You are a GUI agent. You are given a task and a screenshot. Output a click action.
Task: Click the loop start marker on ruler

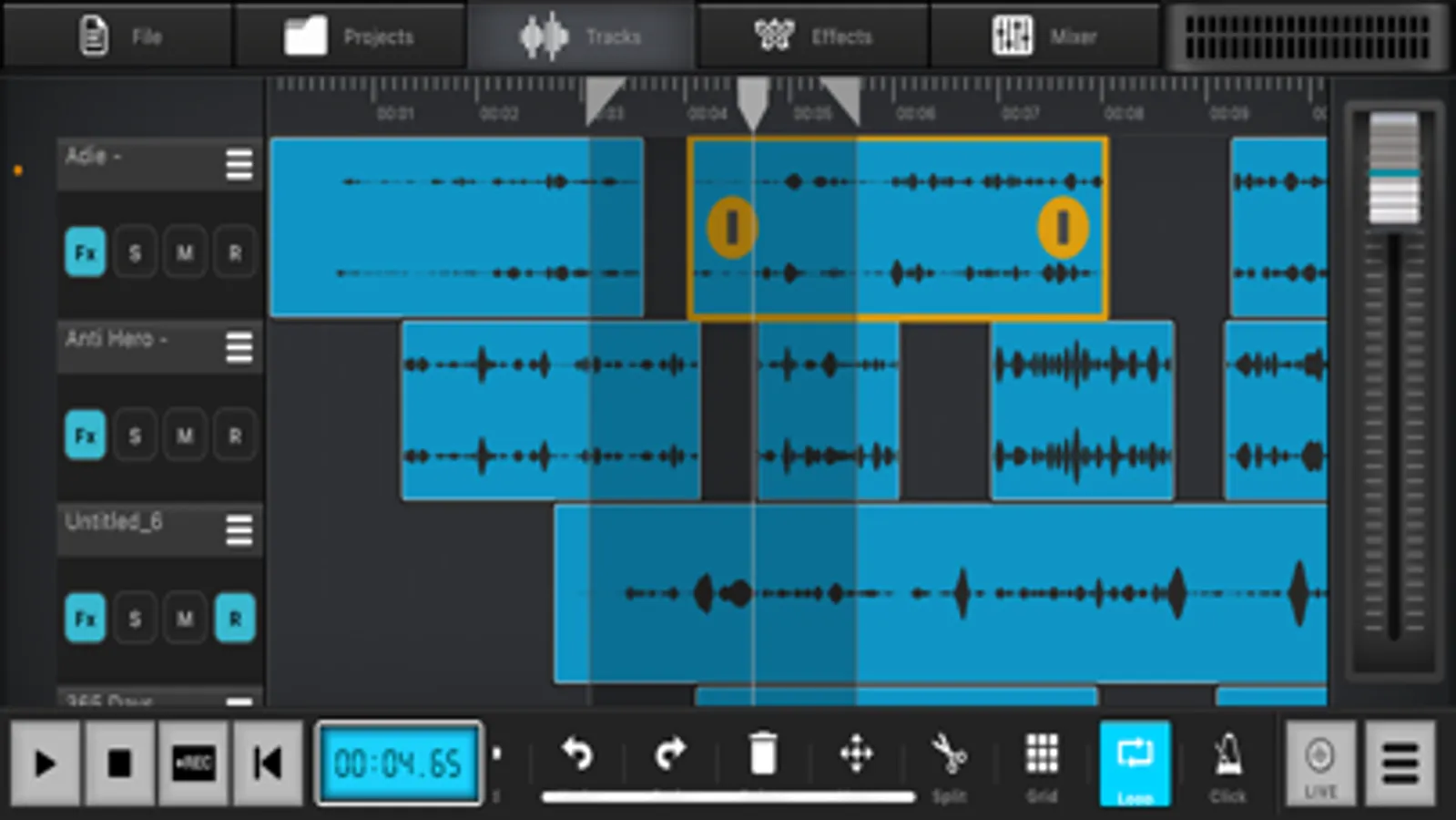[x=604, y=101]
